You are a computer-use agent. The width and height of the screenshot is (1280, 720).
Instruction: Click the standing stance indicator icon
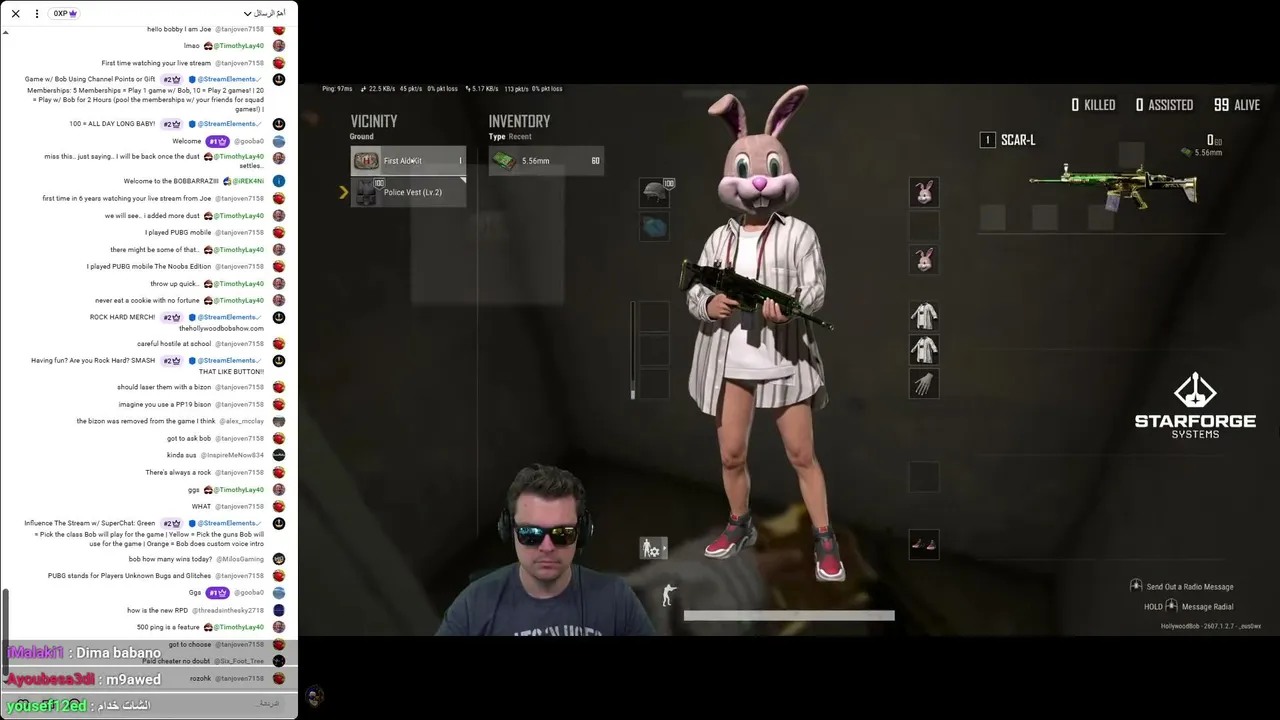point(668,595)
